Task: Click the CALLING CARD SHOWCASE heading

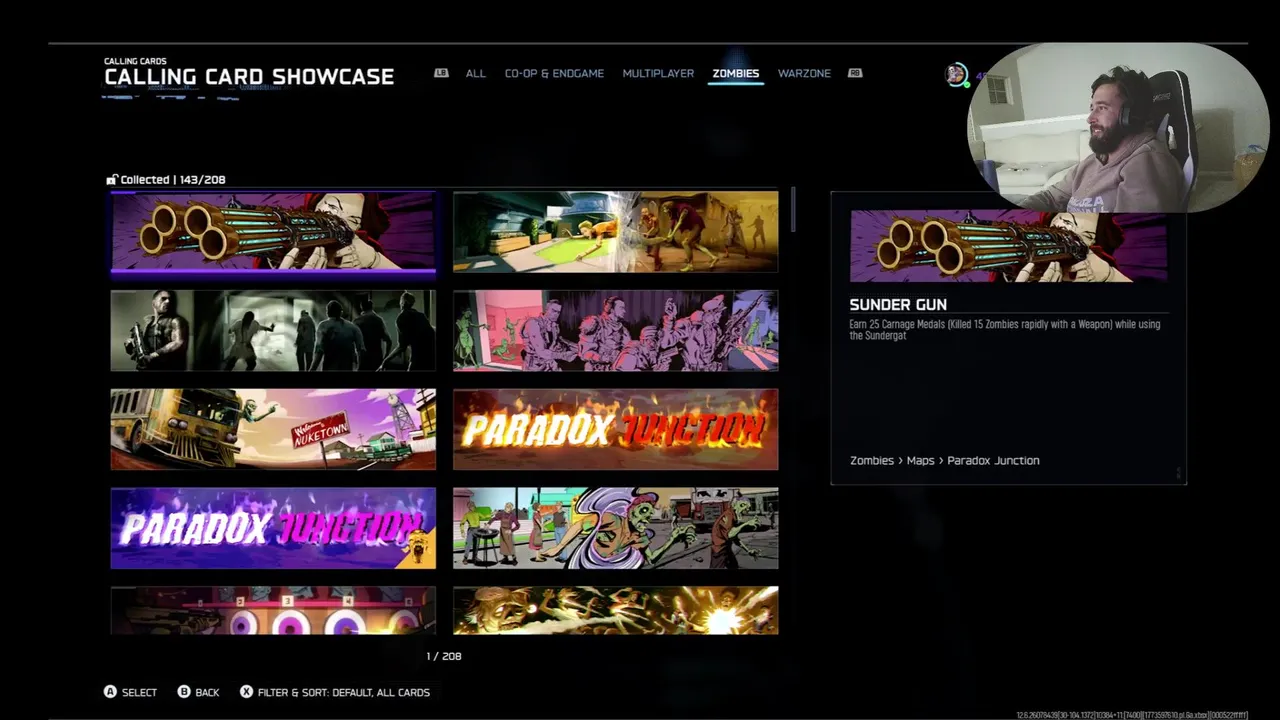Action: coord(249,77)
